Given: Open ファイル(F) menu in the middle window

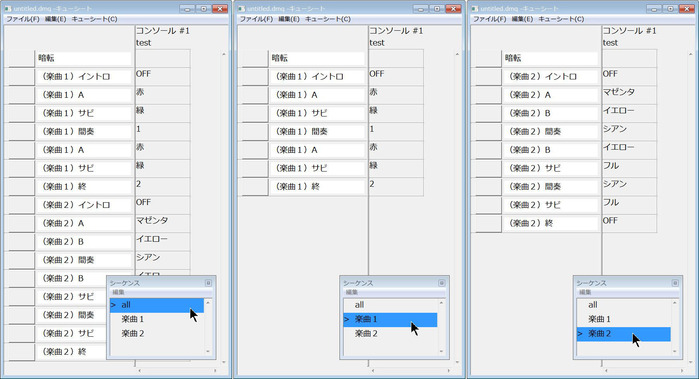Looking at the screenshot, I should [x=256, y=19].
